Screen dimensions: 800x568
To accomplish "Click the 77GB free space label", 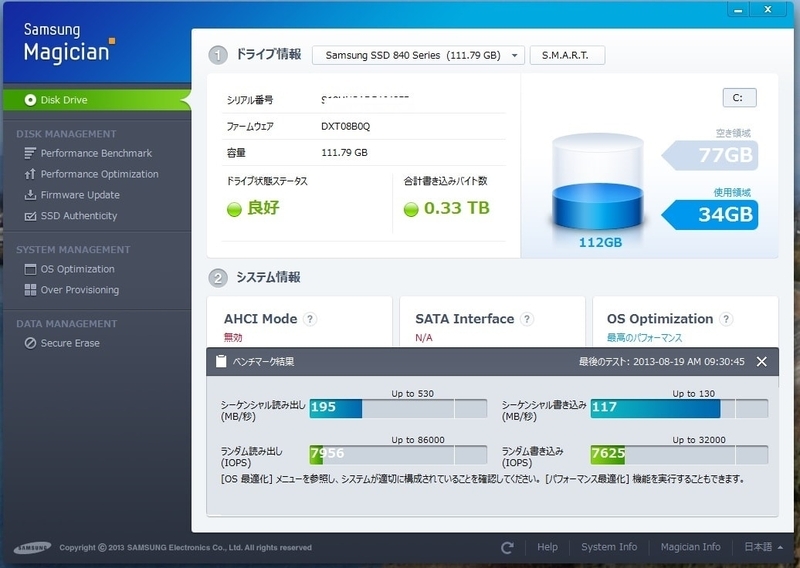I will pyautogui.click(x=711, y=155).
